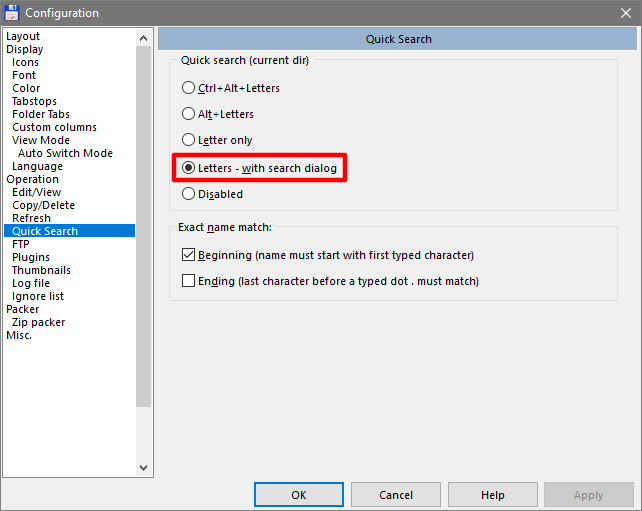642x511 pixels.
Task: Click the Cancel button
Action: pos(396,495)
